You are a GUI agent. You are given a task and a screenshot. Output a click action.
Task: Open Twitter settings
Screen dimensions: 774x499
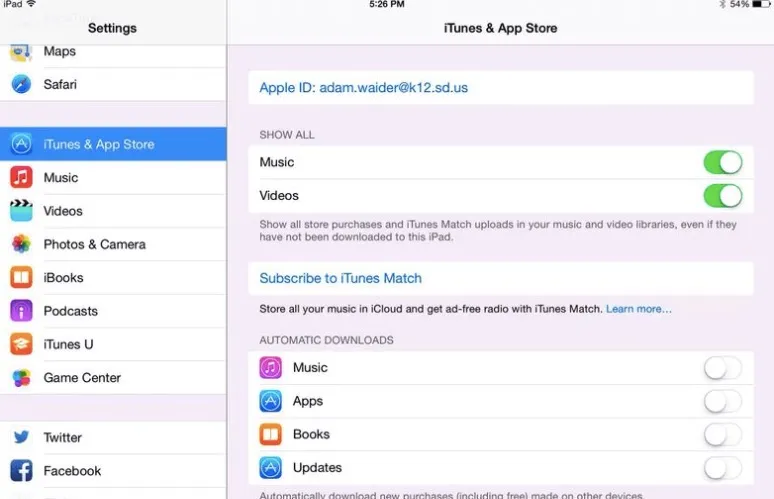pos(113,437)
